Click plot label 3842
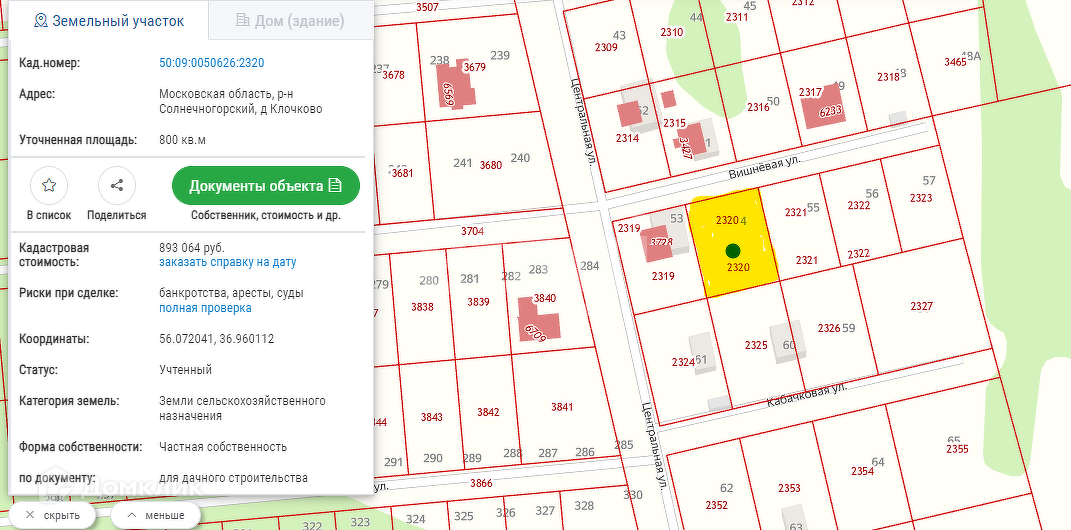The image size is (1071, 530). coord(488,413)
